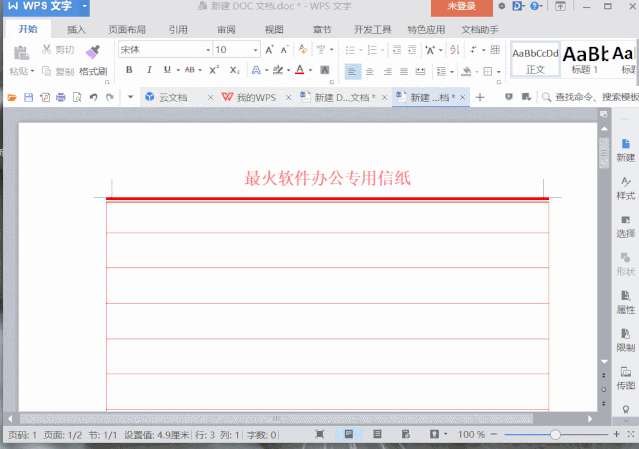
Task: Click the Copy icon
Action: pyautogui.click(x=46, y=71)
